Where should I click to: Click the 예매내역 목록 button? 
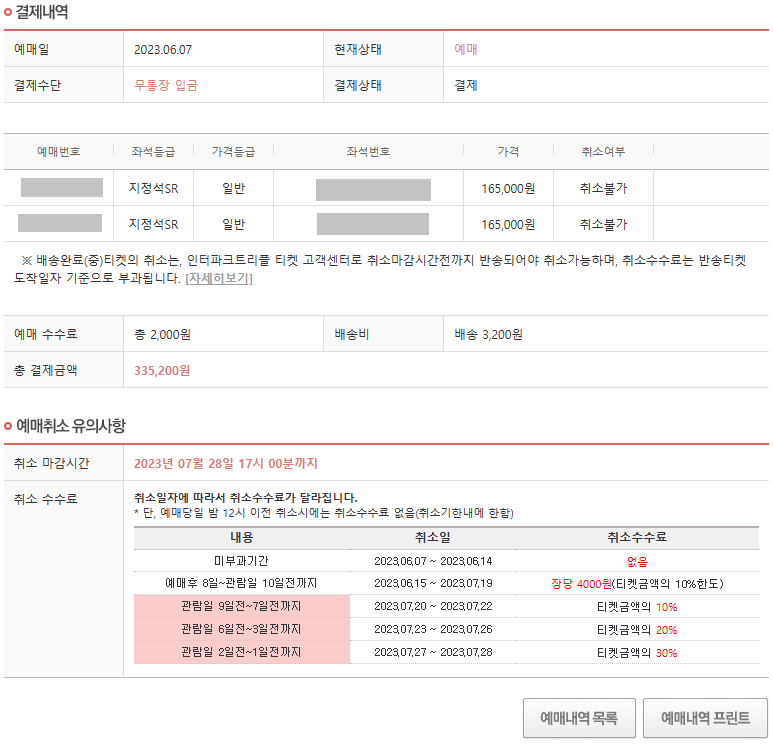pos(579,718)
